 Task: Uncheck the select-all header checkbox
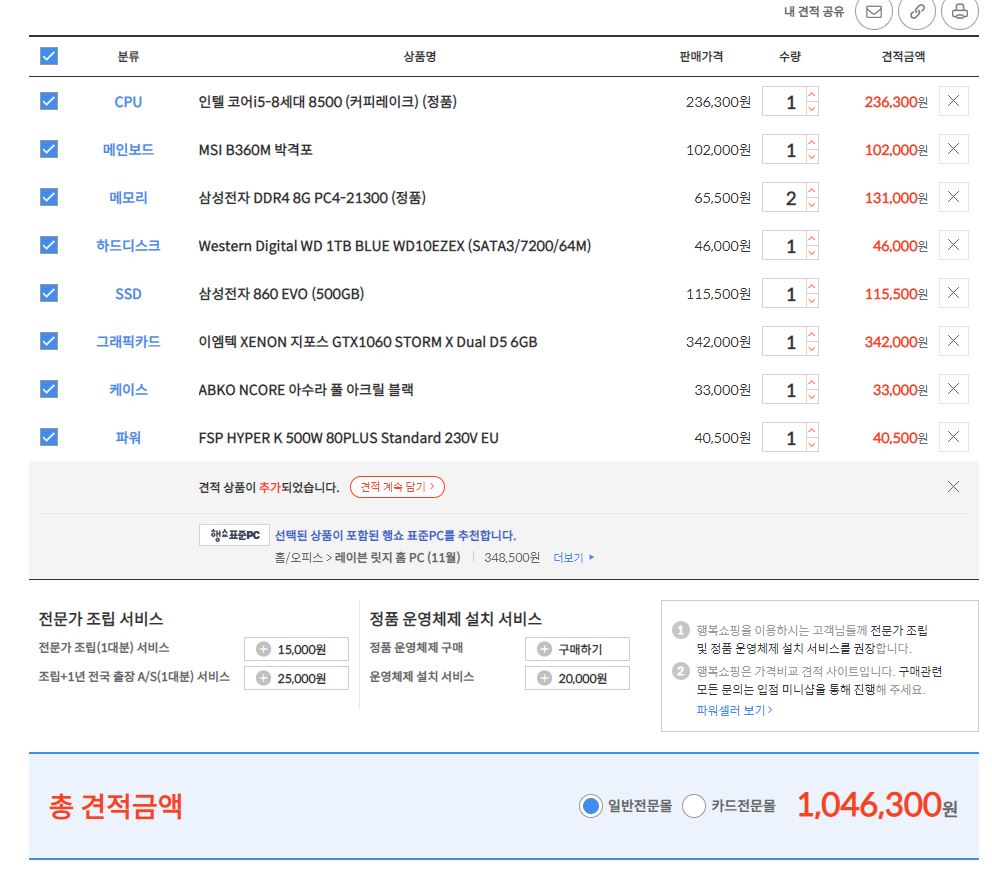49,57
